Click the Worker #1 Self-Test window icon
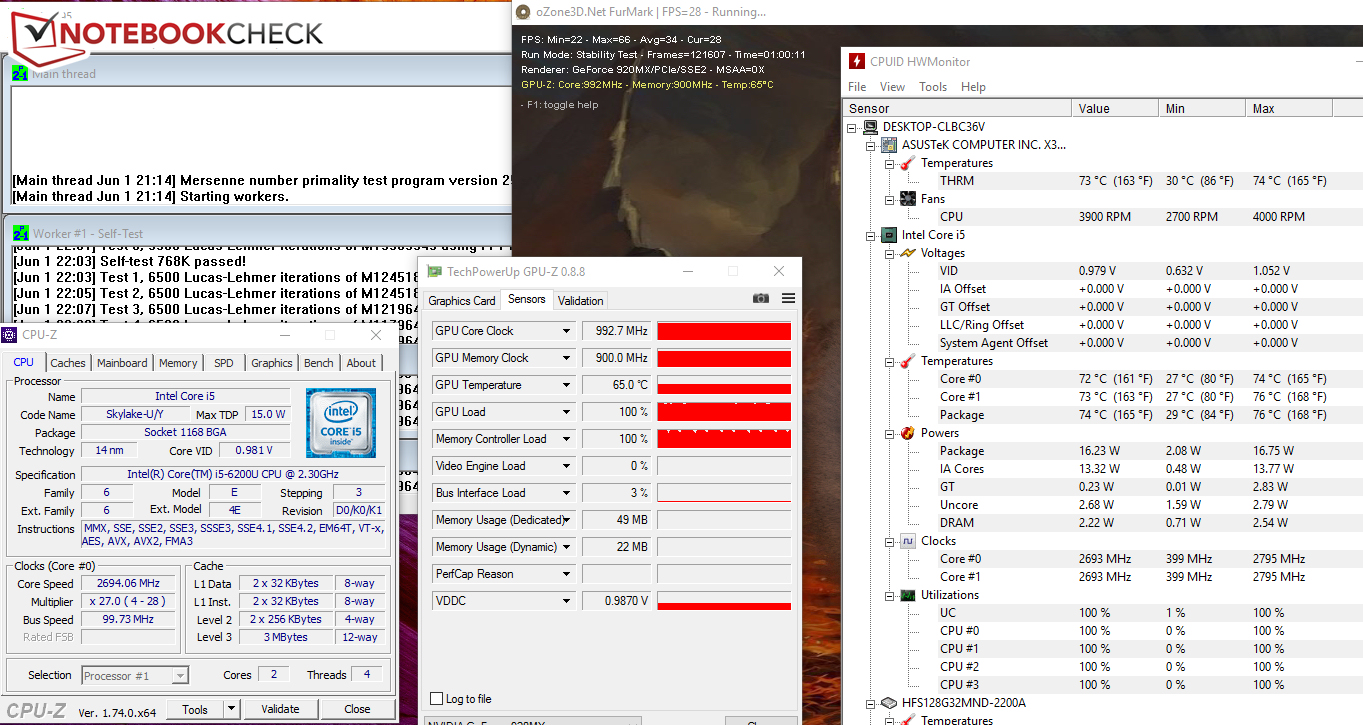The width and height of the screenshot is (1363, 725). [20, 233]
